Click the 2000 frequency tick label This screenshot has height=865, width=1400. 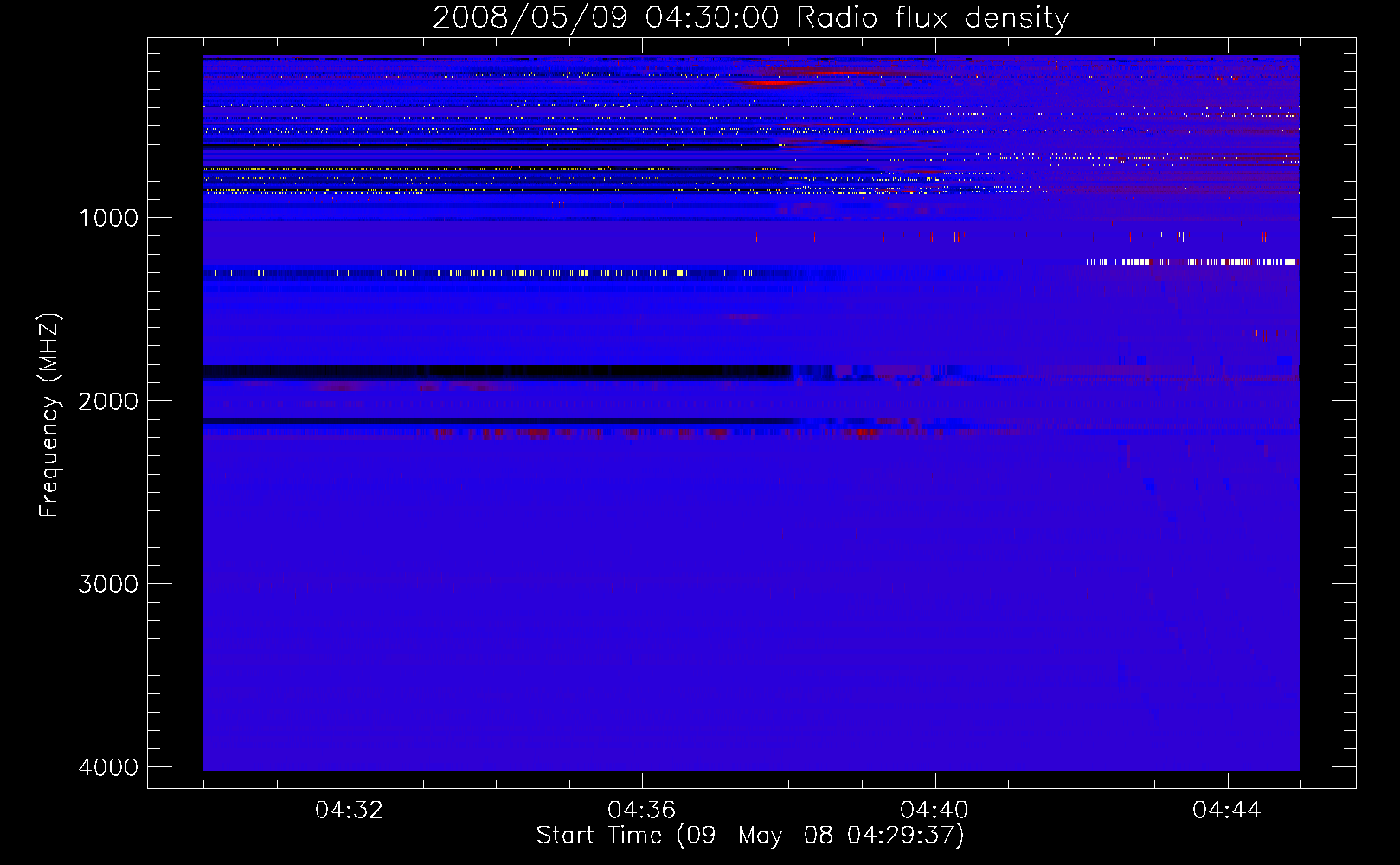(108, 400)
